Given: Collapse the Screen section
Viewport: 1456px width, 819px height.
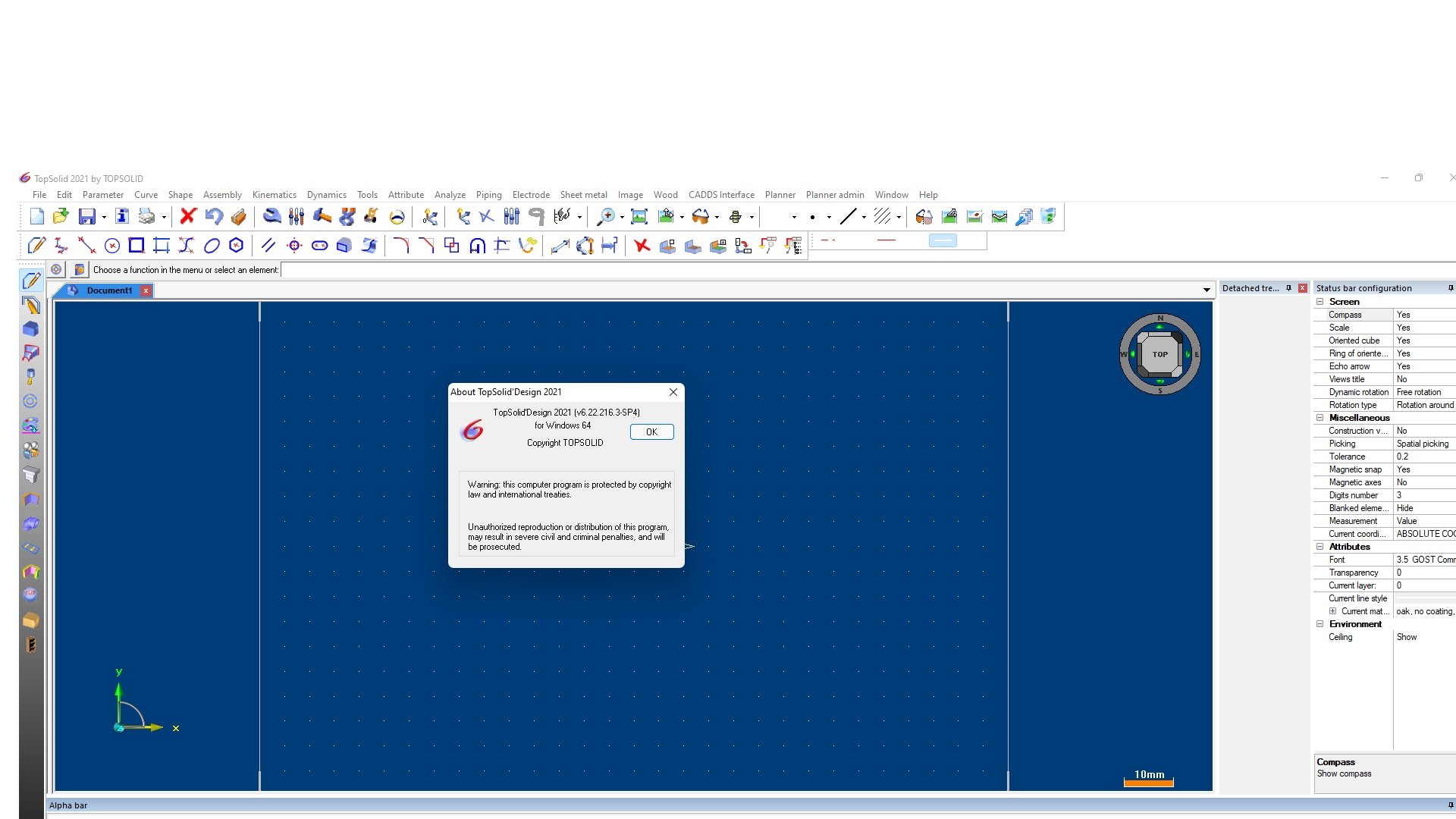Looking at the screenshot, I should pos(1319,302).
